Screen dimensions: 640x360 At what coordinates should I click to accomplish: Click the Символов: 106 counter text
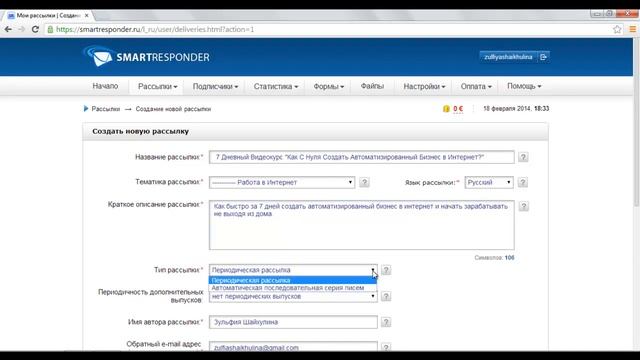click(x=494, y=258)
